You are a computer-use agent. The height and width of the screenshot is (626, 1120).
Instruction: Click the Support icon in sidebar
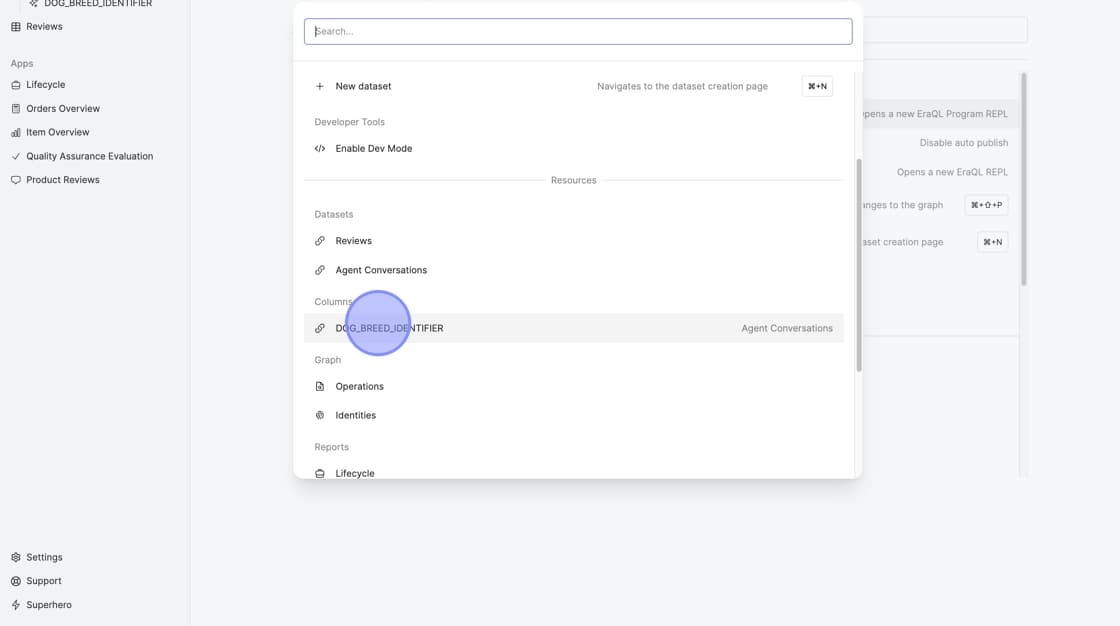coord(15,581)
